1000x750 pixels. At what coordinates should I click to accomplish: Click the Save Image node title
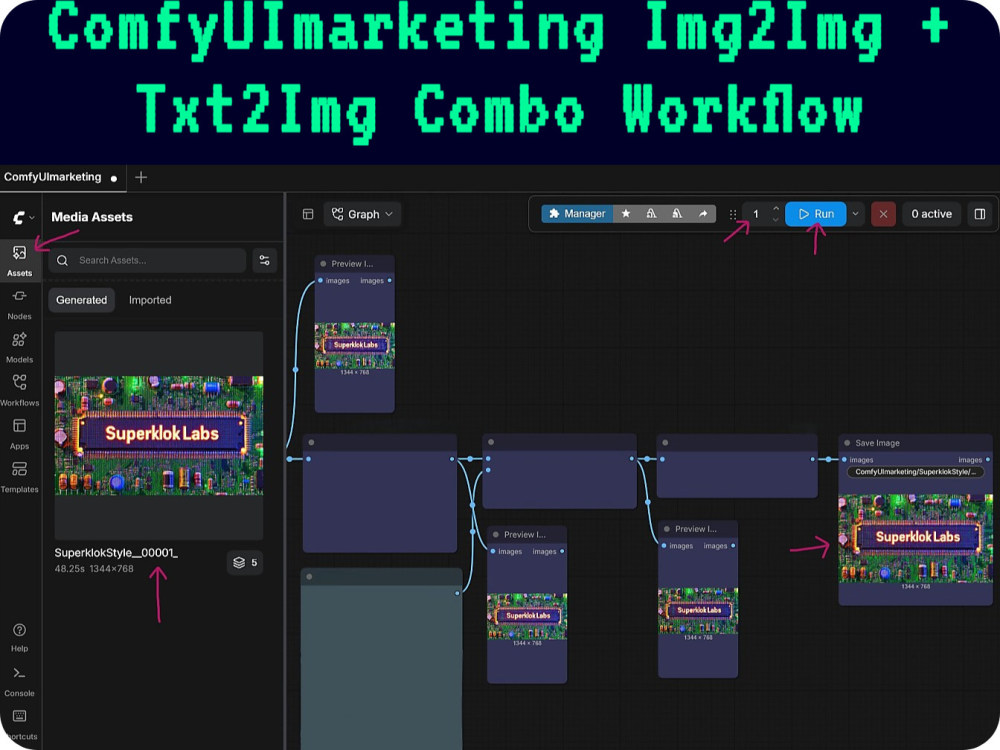click(877, 443)
